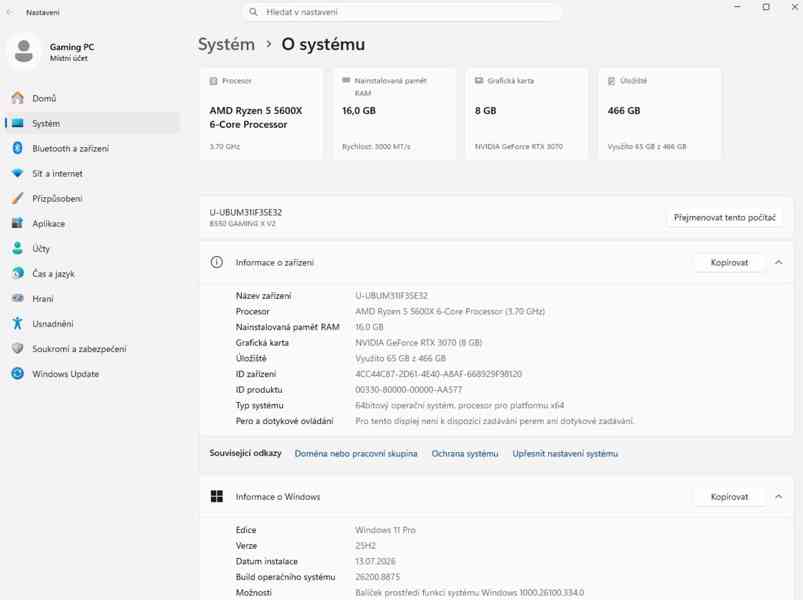Click Přejmenovat tento počítač button
This screenshot has height=600, width=803.
[724, 218]
